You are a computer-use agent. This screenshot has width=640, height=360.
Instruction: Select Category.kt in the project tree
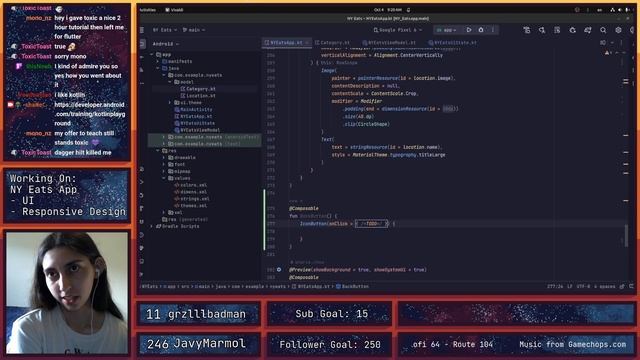[x=198, y=89]
